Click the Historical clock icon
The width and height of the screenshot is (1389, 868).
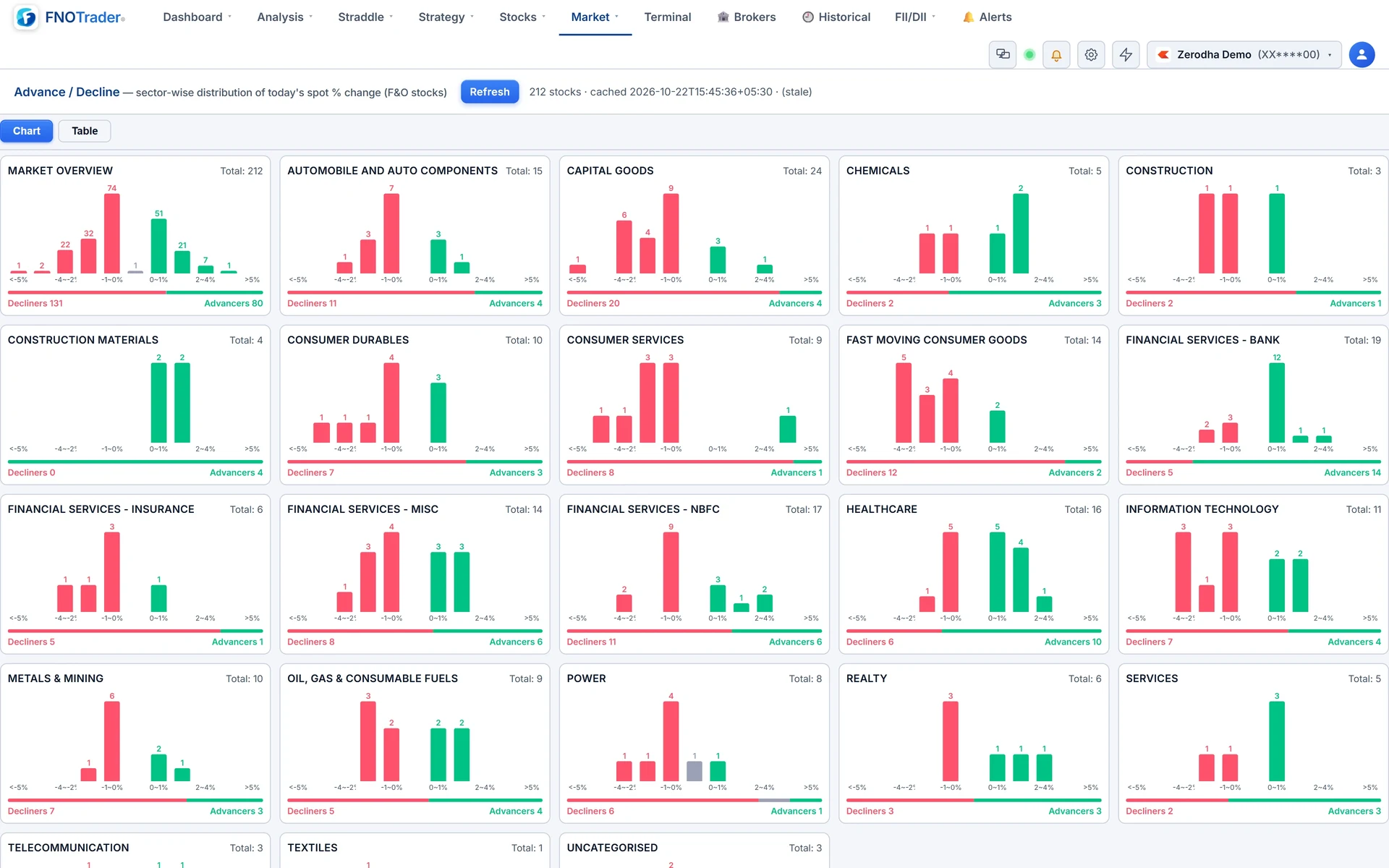(808, 17)
